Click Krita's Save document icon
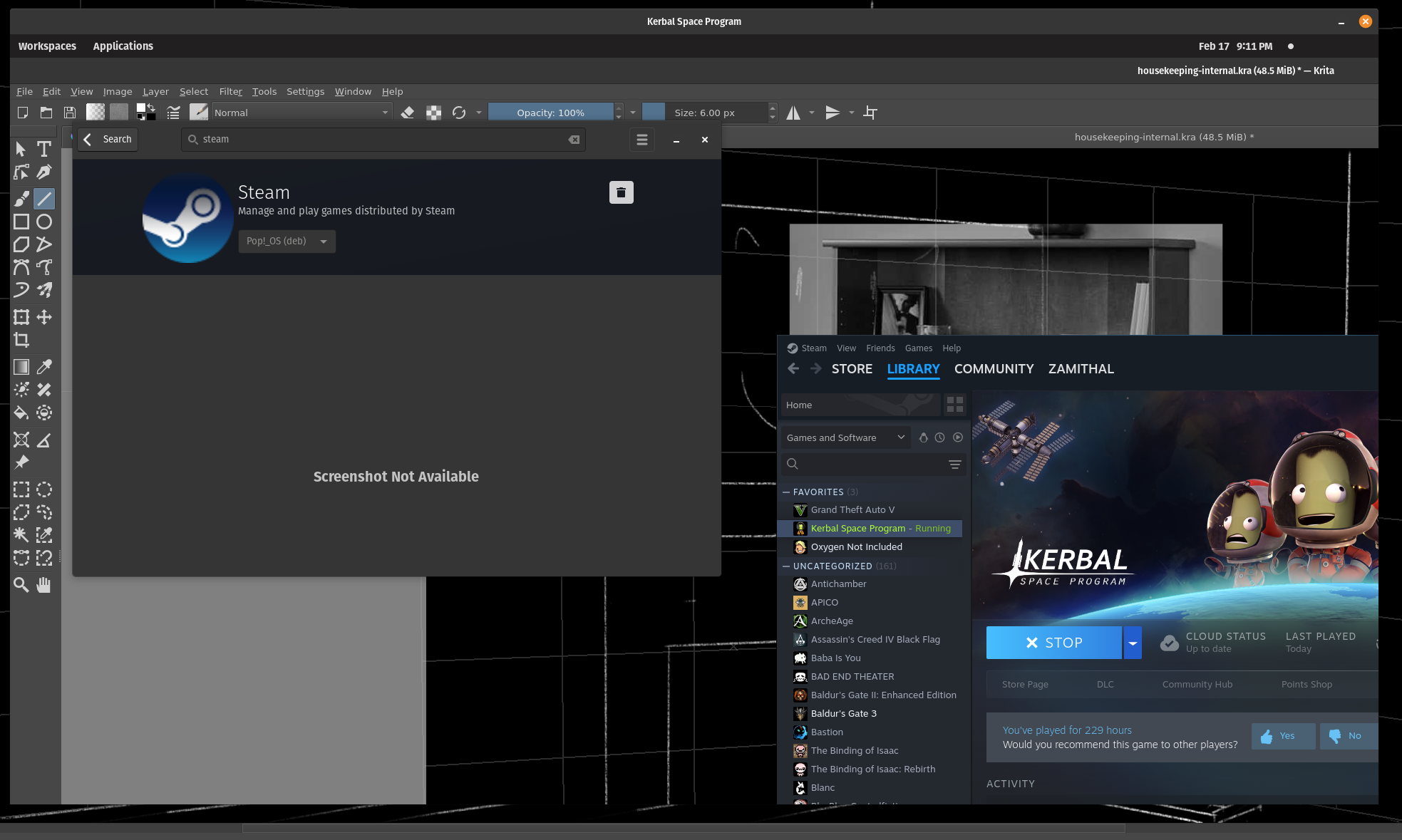This screenshot has width=1402, height=840. (70, 113)
